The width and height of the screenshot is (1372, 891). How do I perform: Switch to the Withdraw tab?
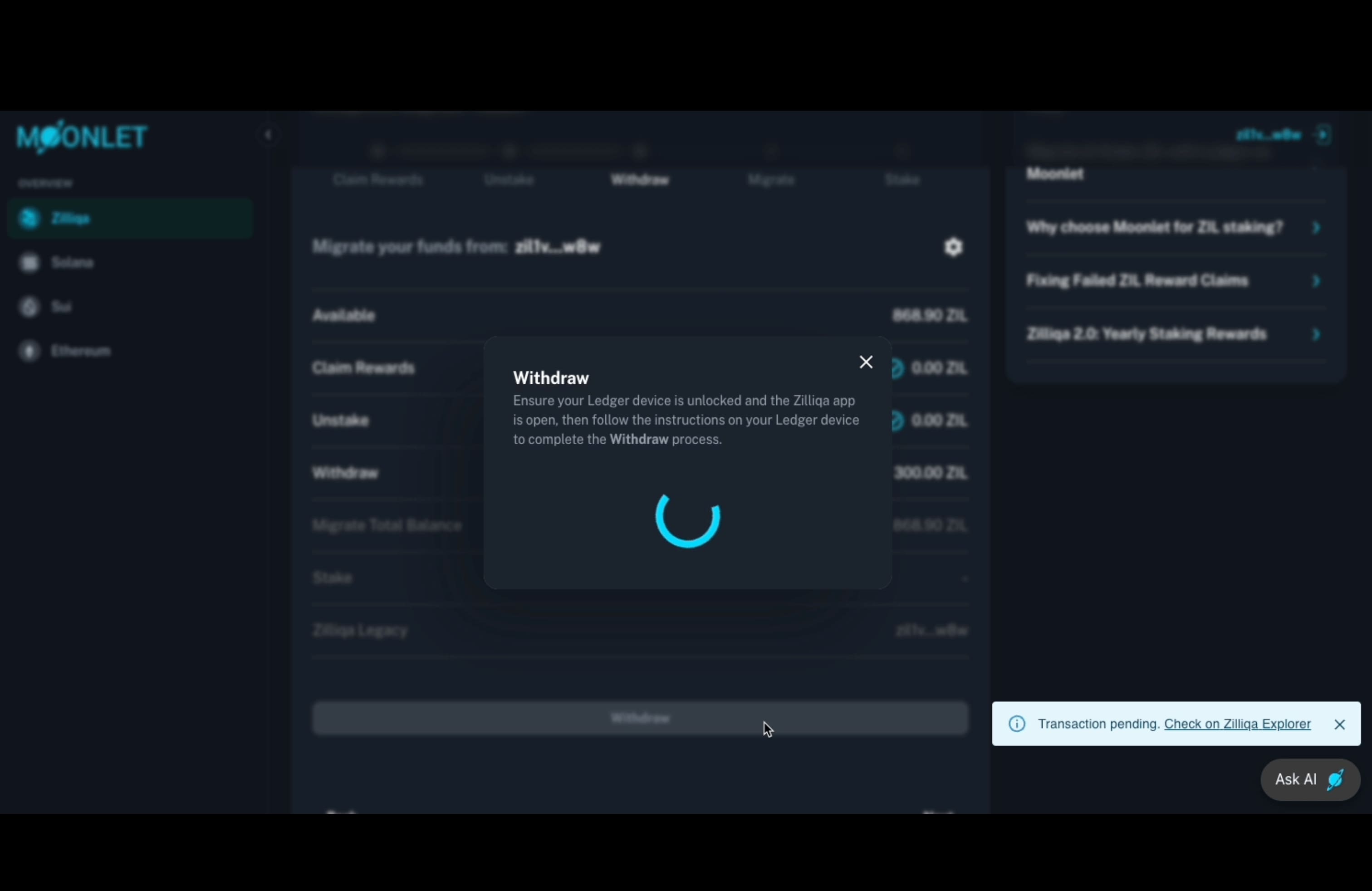coord(640,180)
